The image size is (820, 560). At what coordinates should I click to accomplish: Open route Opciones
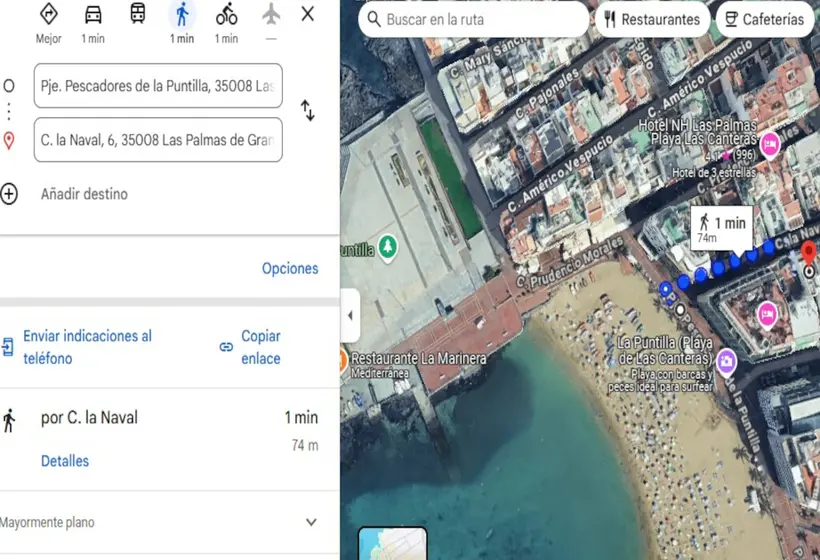(x=290, y=268)
